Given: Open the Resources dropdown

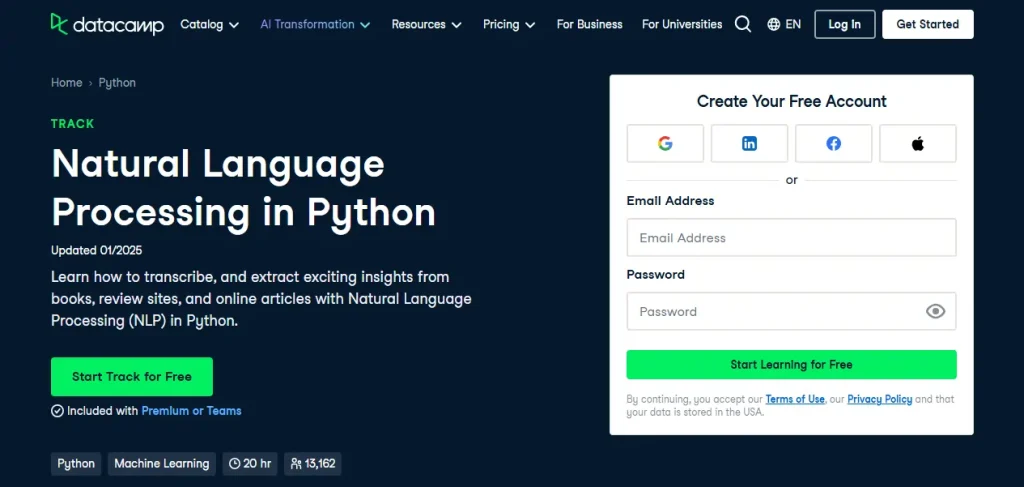Looking at the screenshot, I should (x=426, y=24).
